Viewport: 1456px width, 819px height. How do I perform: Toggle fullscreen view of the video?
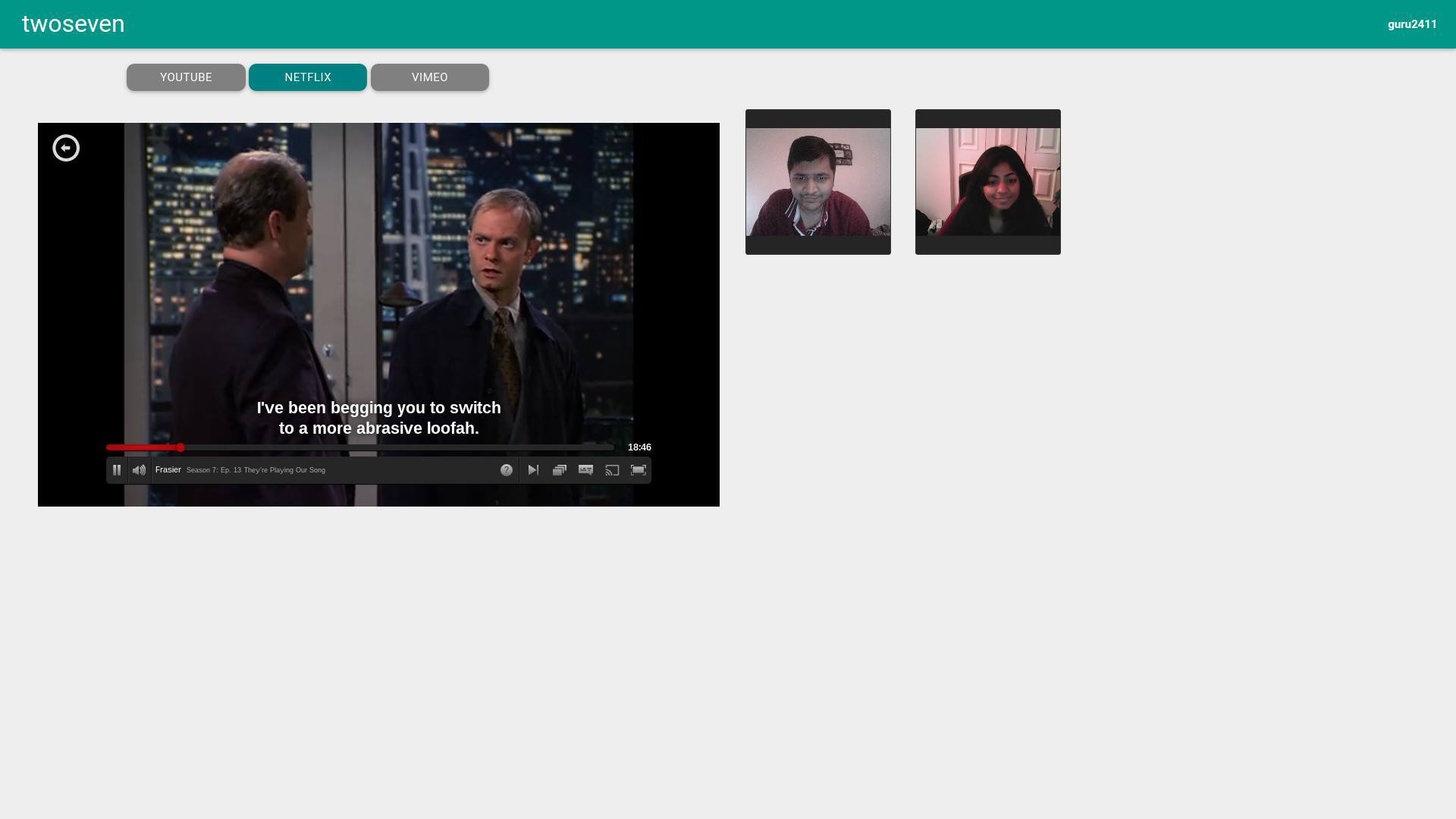(x=638, y=469)
